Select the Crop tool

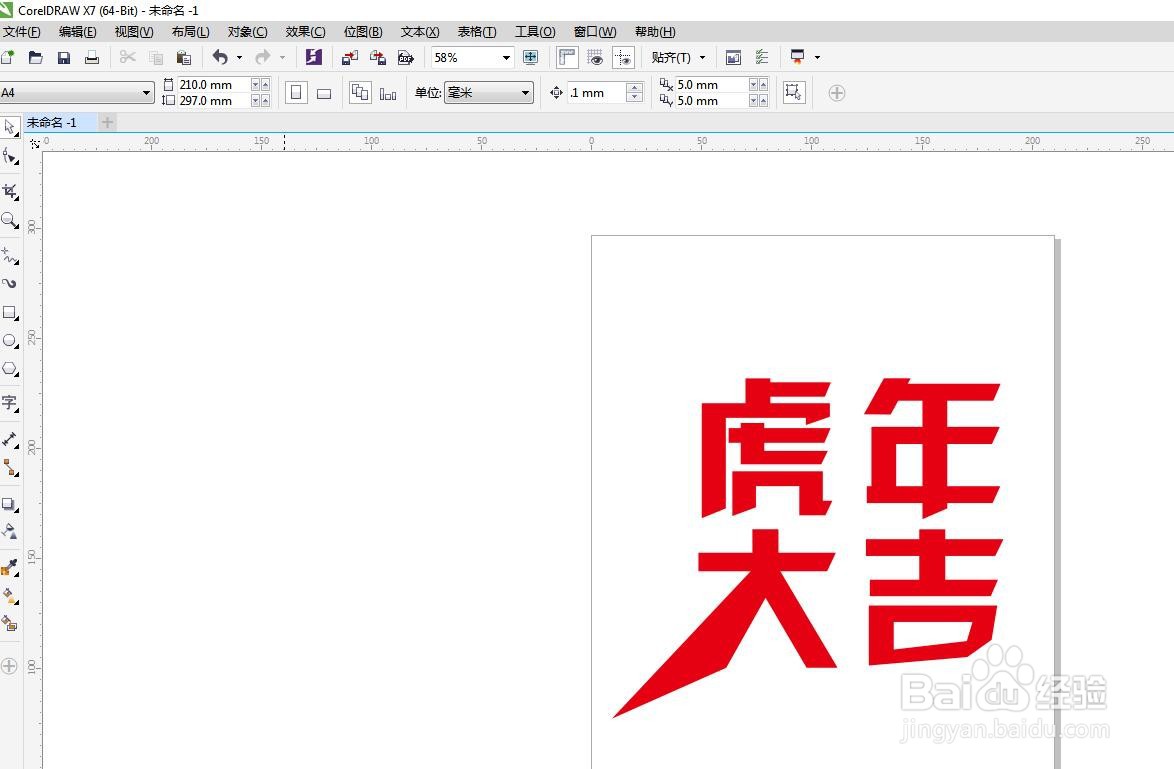coord(10,191)
